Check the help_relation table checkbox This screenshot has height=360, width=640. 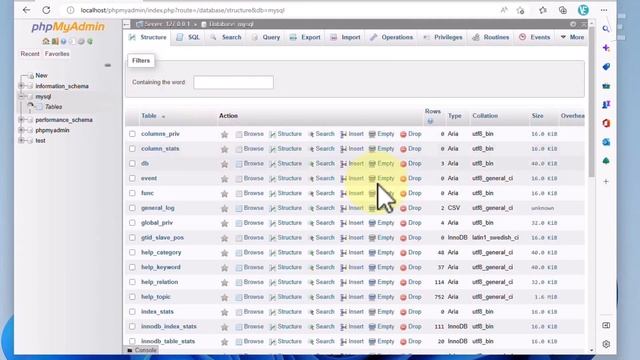pyautogui.click(x=132, y=282)
